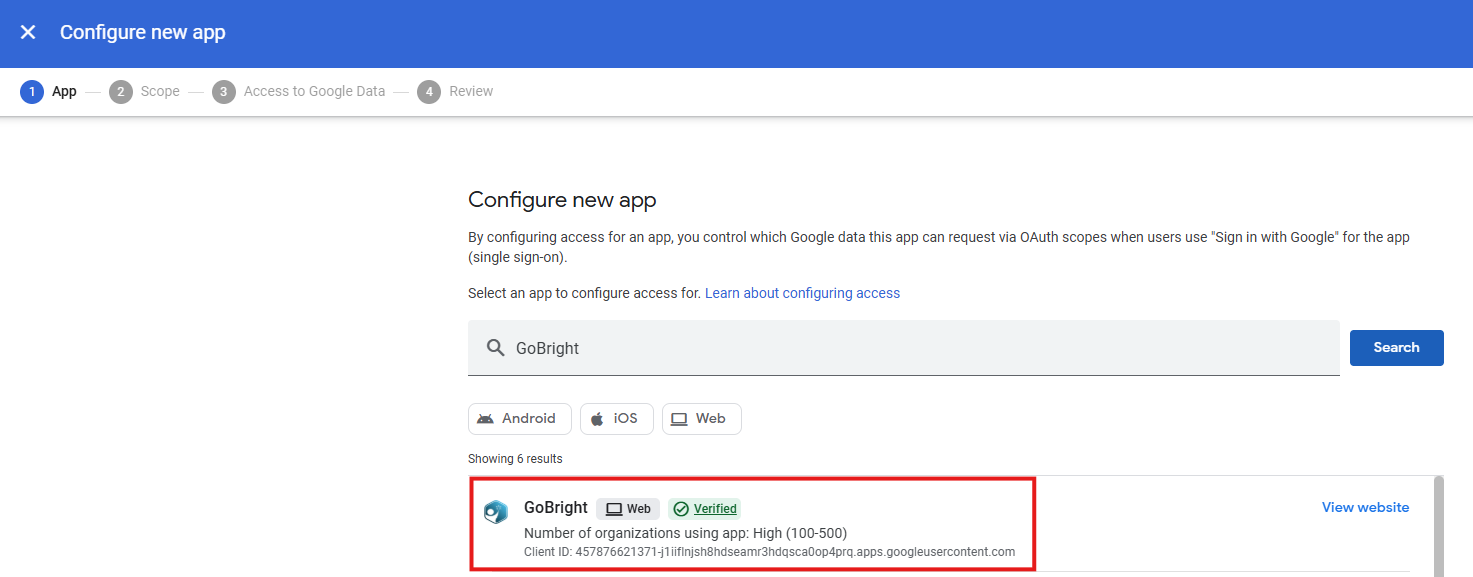
Task: Click the GoBright app logo icon
Action: (495, 512)
